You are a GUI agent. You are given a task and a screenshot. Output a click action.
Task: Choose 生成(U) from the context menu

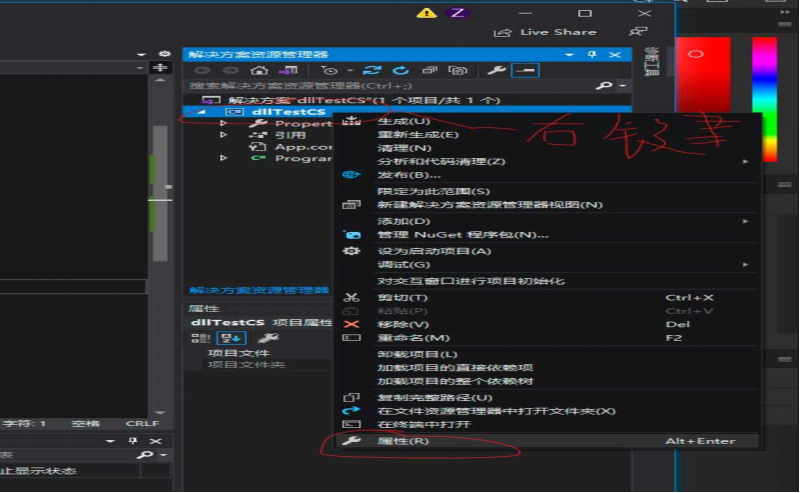[548, 121]
